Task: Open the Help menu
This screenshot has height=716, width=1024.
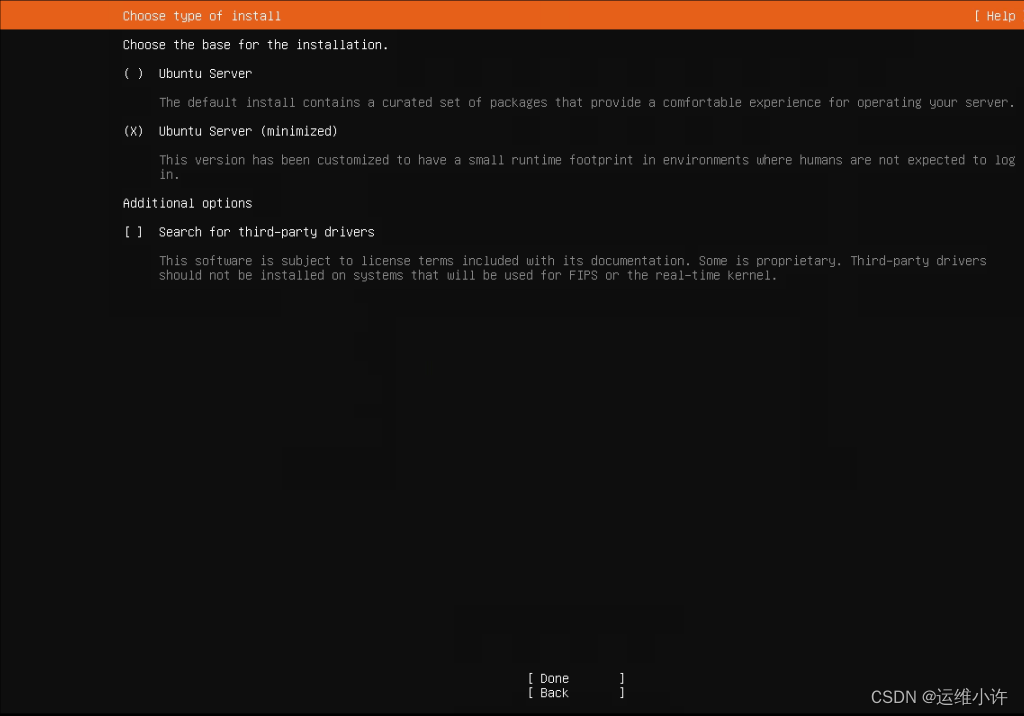Action: tap(998, 16)
